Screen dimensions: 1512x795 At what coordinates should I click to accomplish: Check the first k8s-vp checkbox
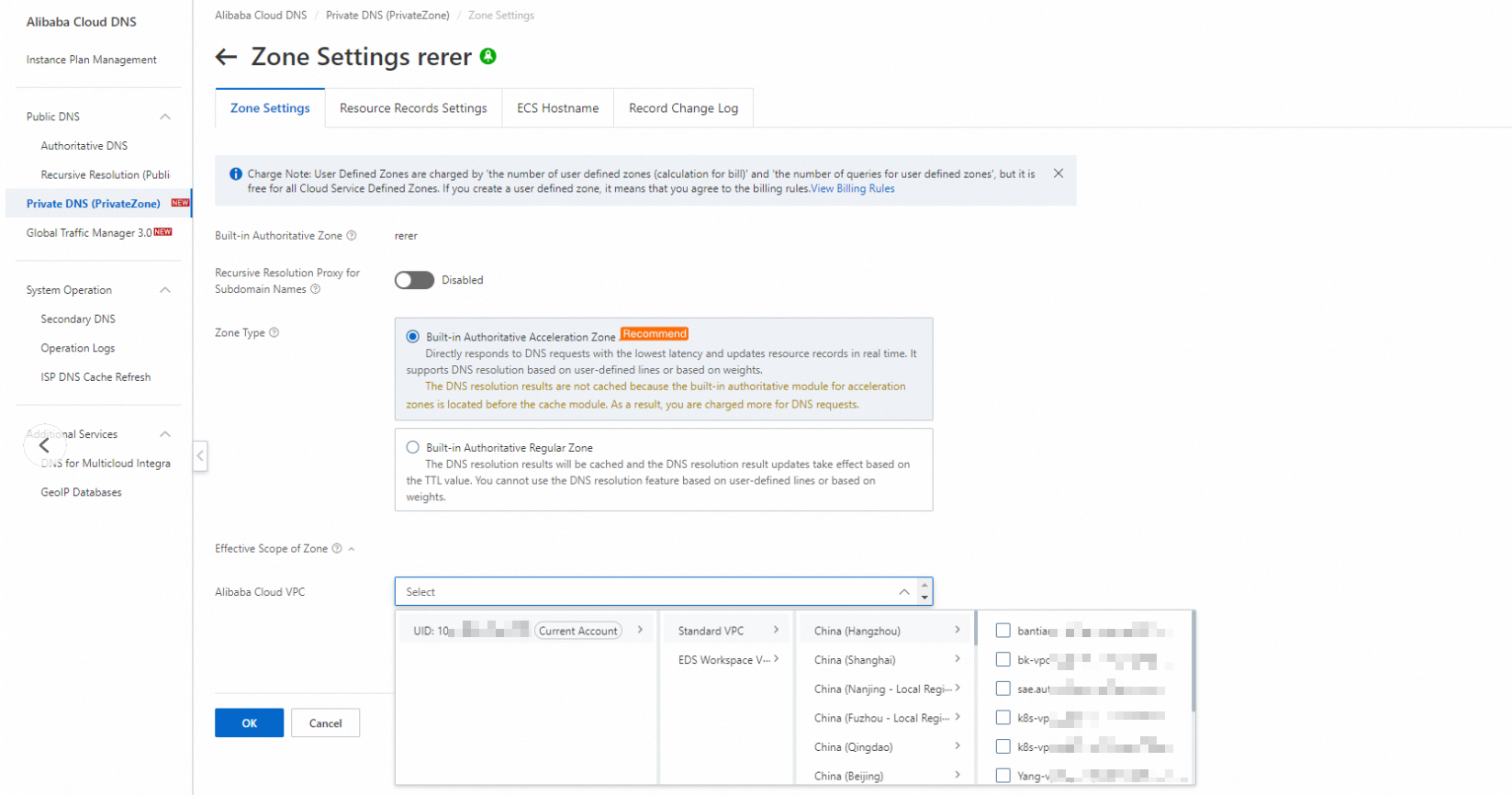(1003, 718)
